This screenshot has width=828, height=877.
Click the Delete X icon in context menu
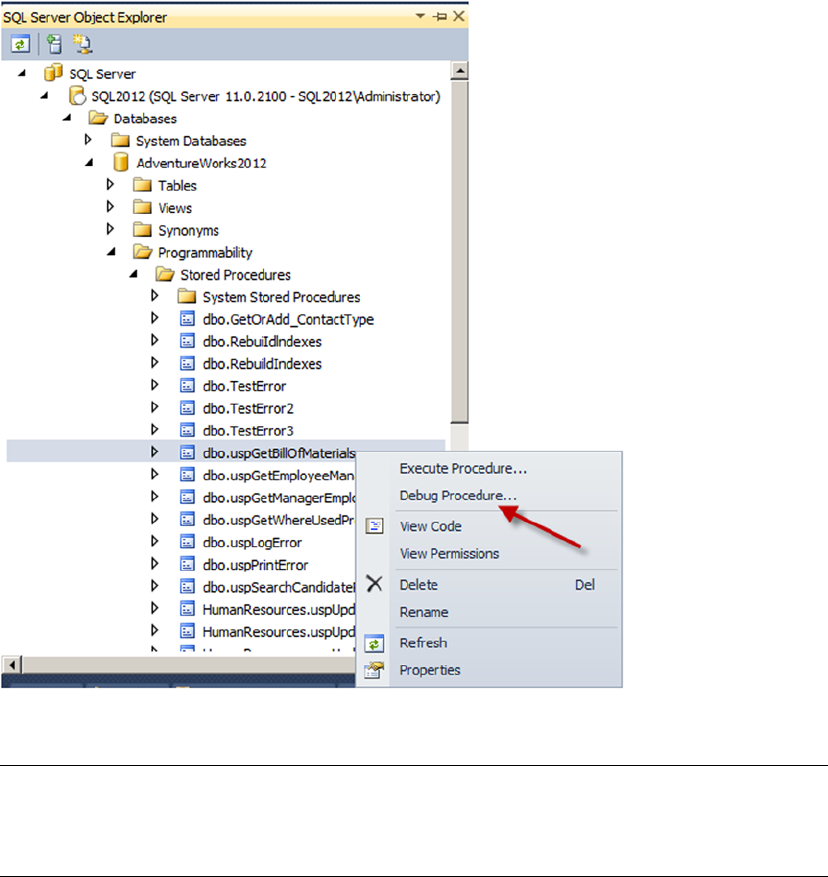[x=374, y=584]
